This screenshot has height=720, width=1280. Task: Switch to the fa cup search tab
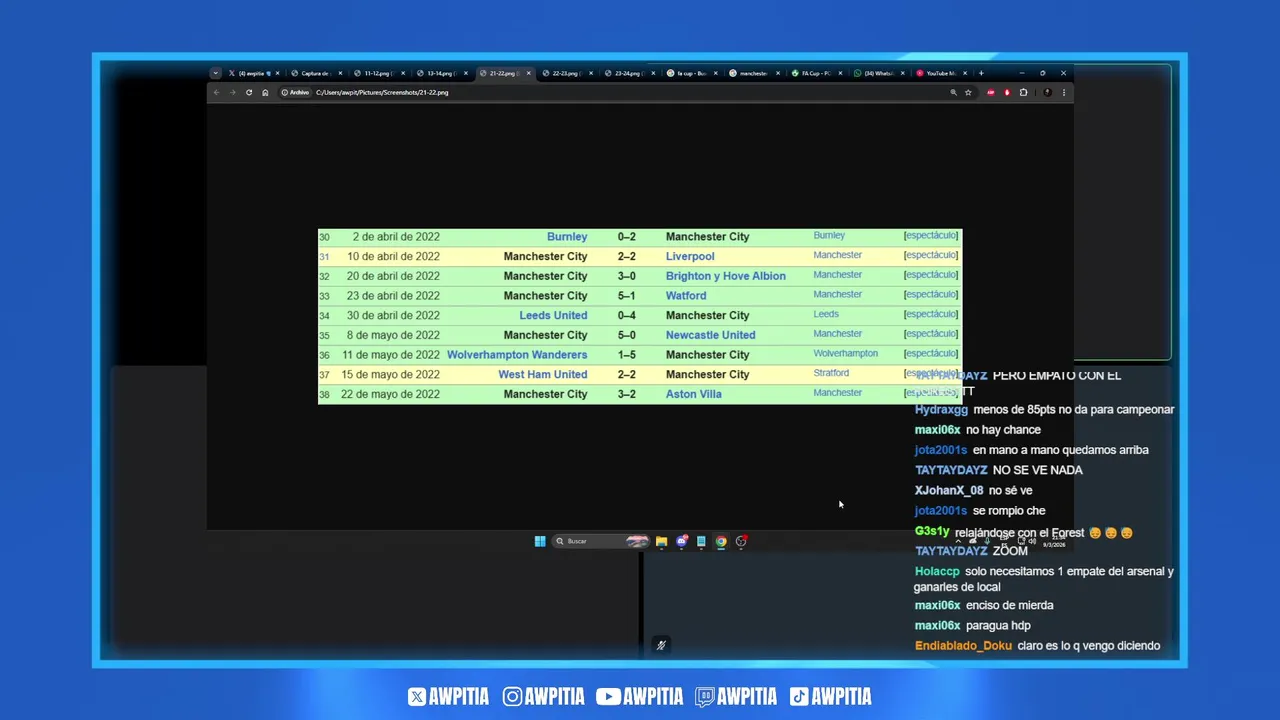coord(690,73)
